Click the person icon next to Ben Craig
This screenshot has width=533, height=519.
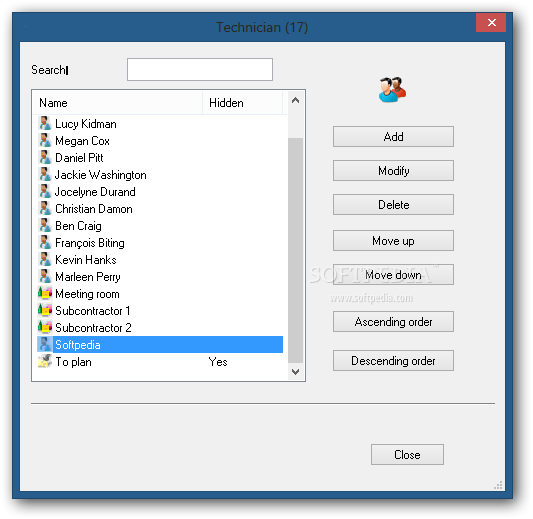coord(45,225)
